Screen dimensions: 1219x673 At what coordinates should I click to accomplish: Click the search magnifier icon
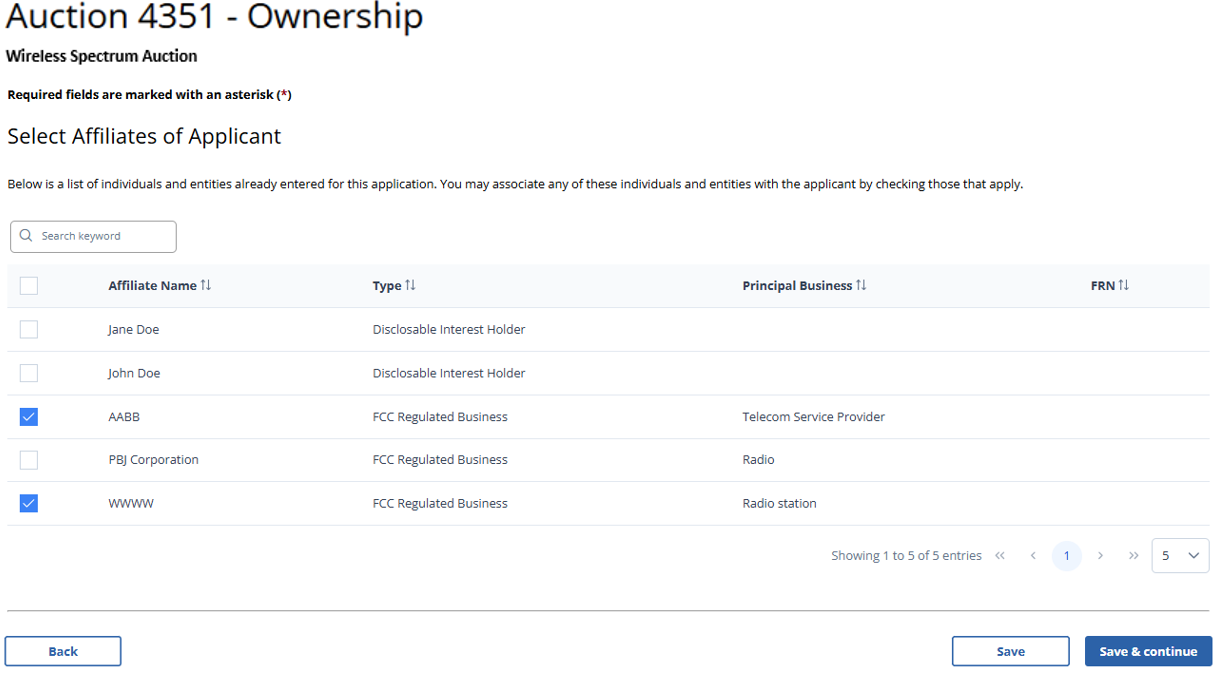click(26, 236)
